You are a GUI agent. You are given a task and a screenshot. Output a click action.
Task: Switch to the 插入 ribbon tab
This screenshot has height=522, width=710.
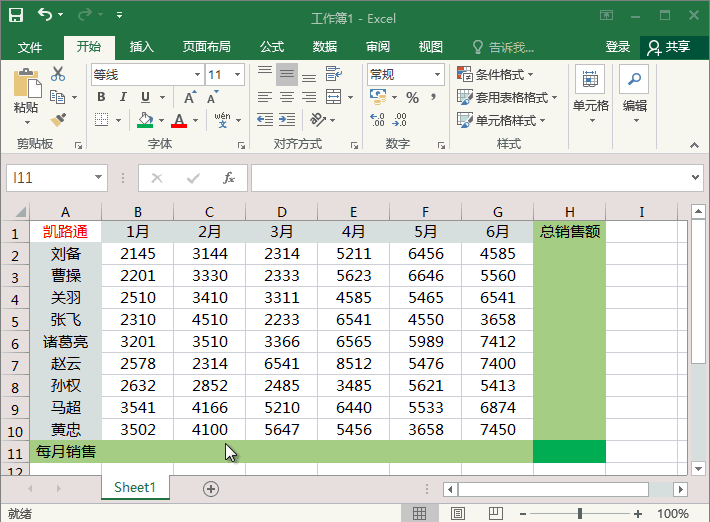[142, 47]
